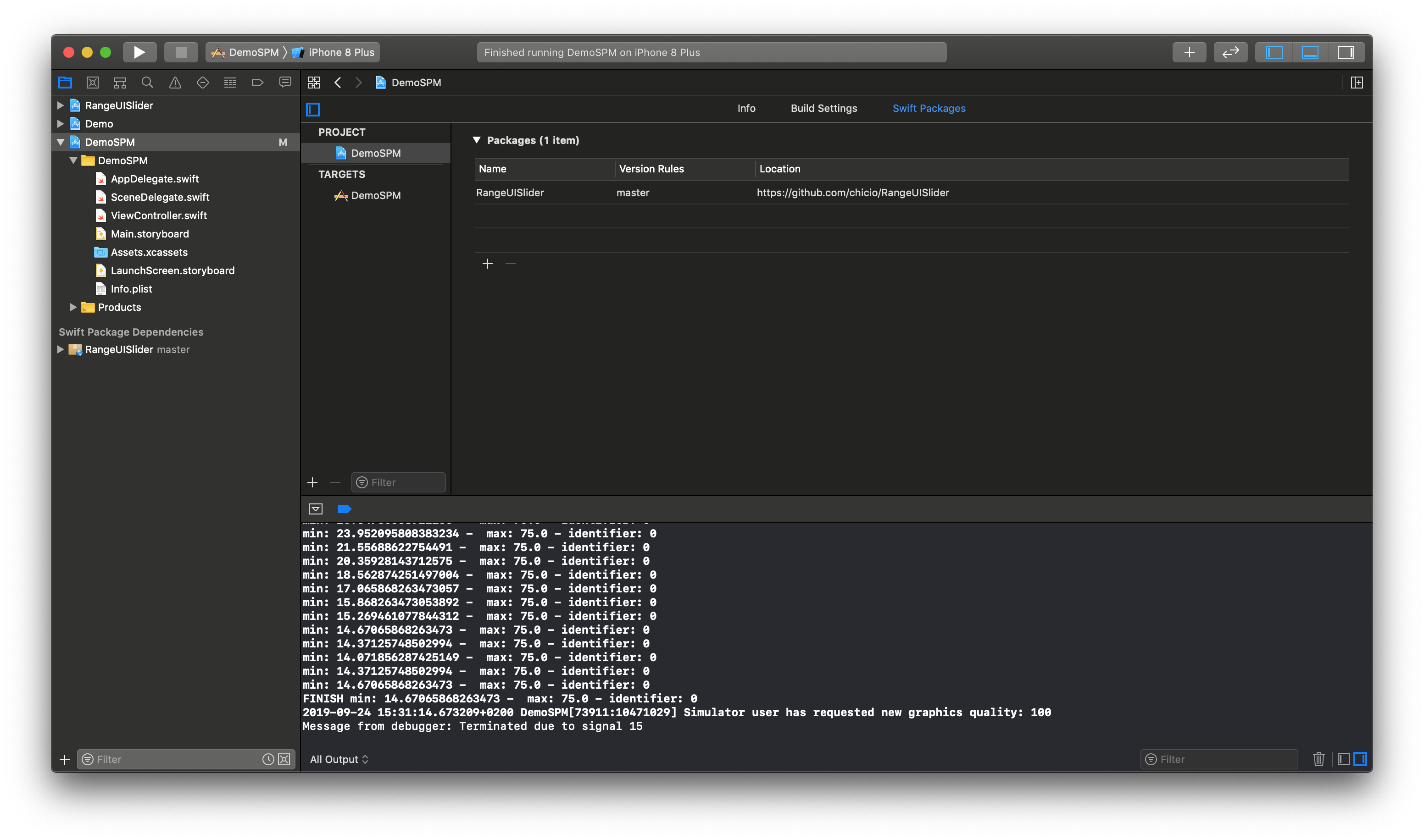Viewport: 1424px width, 840px height.
Task: Add a package with the plus button
Action: pos(488,264)
